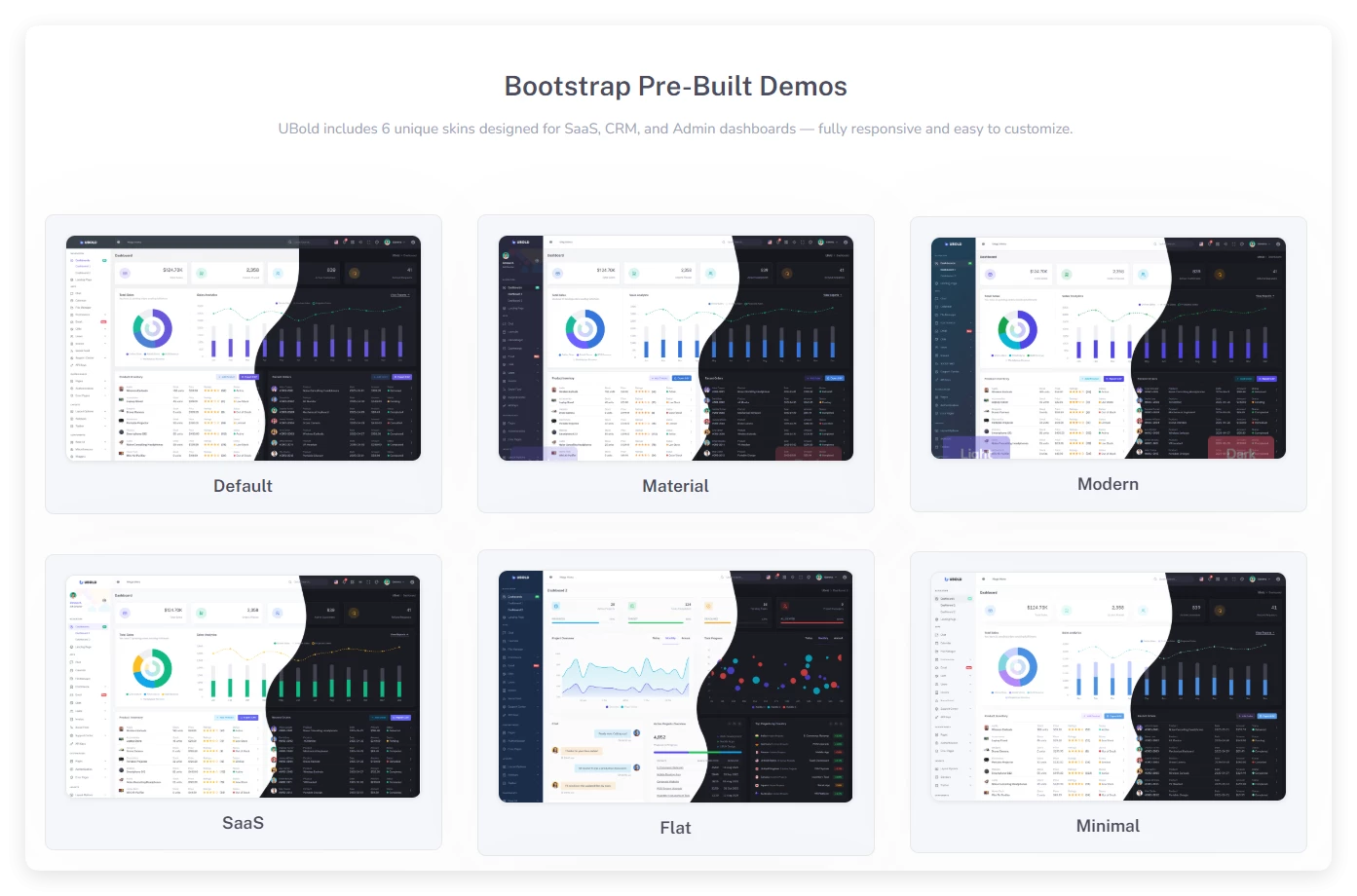Open the Material demo preview image
Screen dimensions: 1357x896
675,348
